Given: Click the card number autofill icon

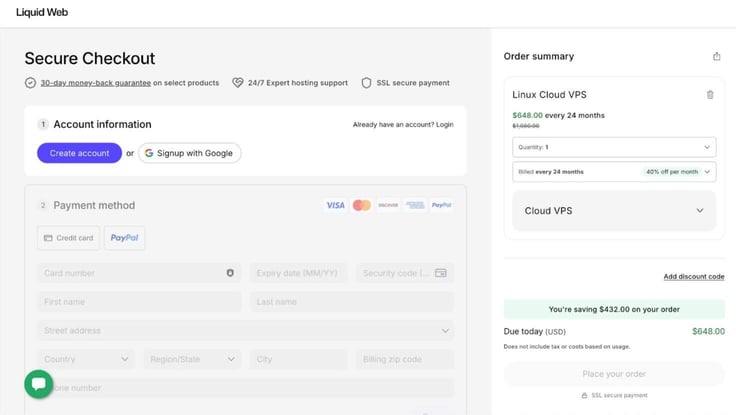Looking at the screenshot, I should click(x=230, y=273).
